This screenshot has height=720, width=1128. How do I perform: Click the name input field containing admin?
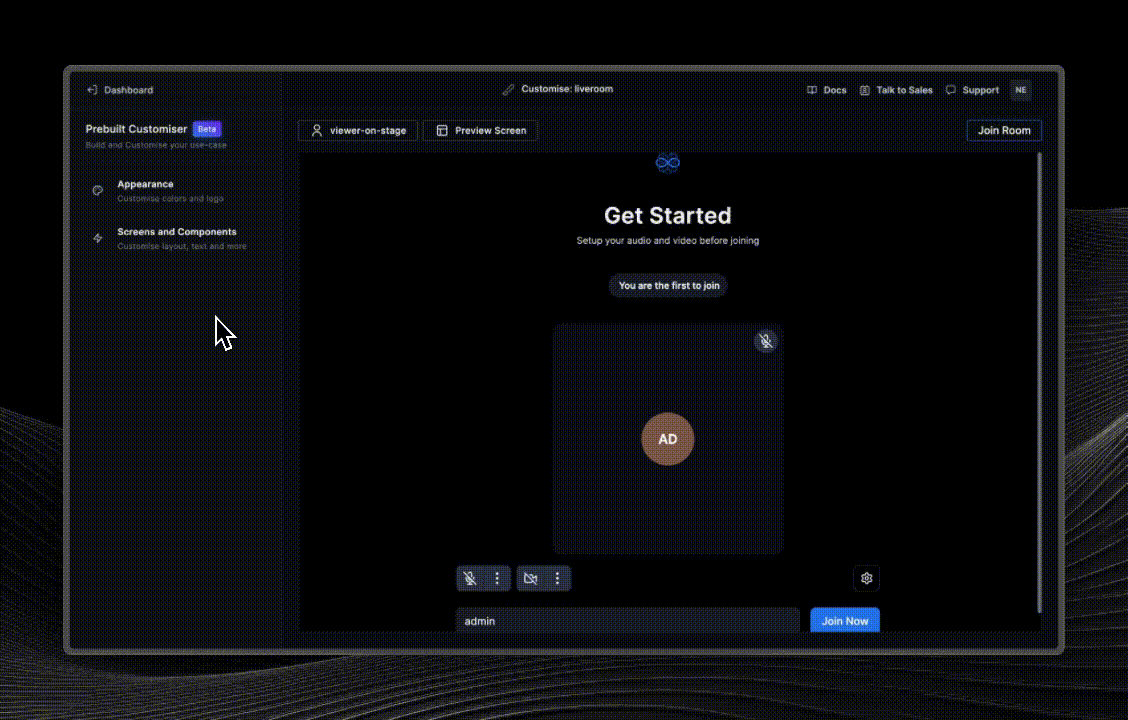[x=627, y=621]
